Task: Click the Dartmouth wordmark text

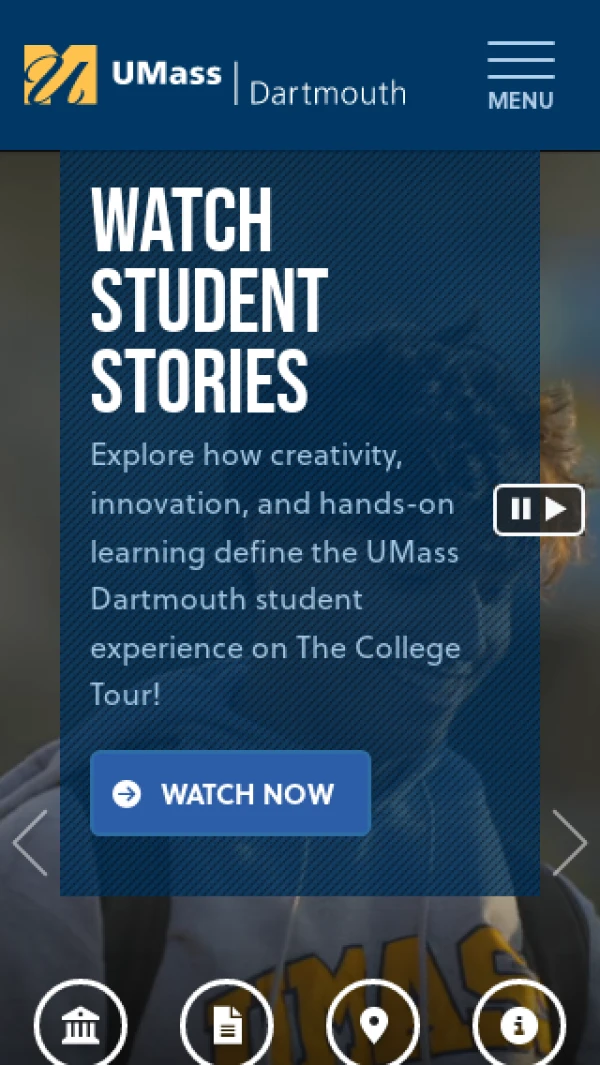Action: [328, 93]
